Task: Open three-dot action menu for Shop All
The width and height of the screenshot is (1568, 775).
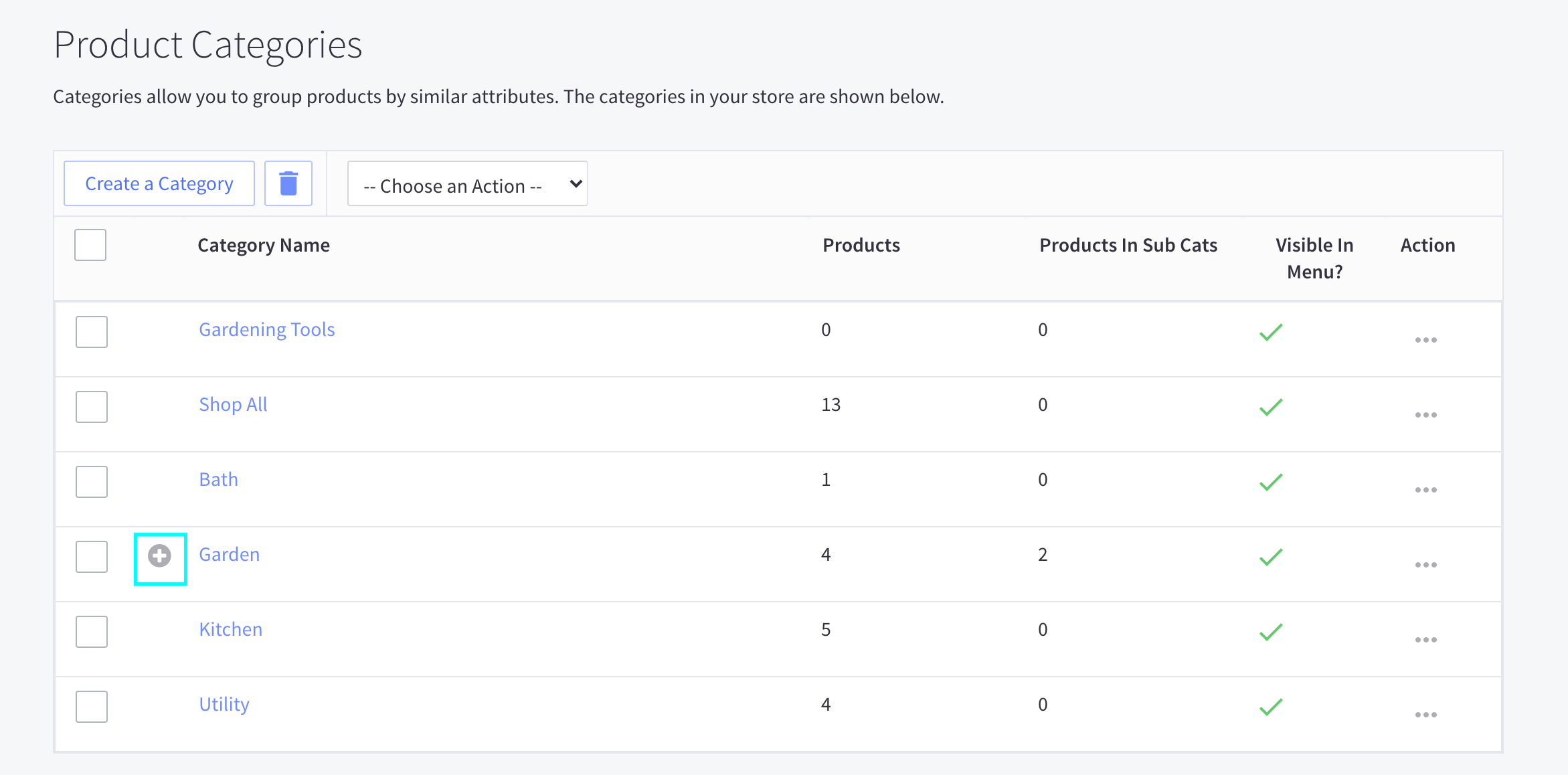Action: pos(1425,415)
